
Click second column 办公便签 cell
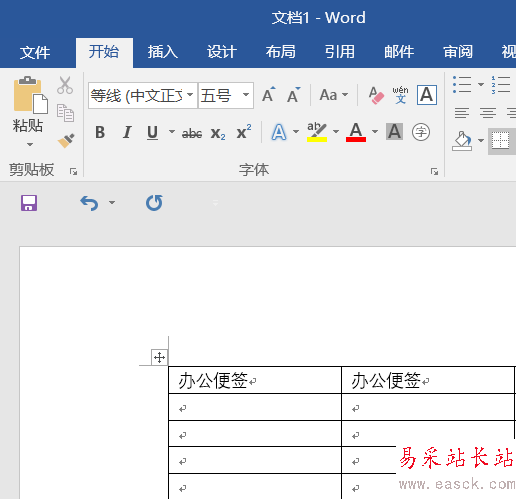tap(428, 380)
